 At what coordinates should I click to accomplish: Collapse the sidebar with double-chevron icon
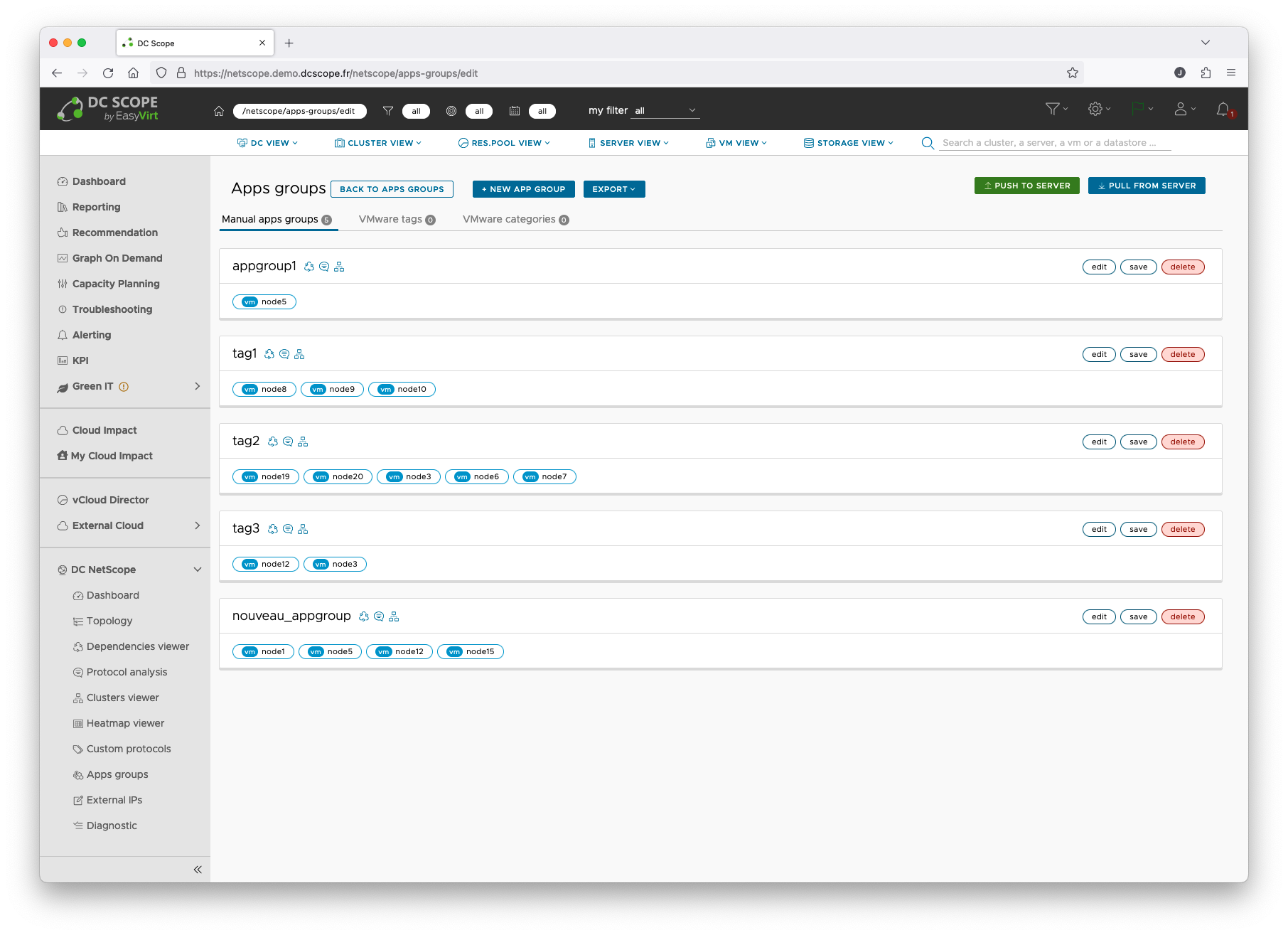coord(198,869)
